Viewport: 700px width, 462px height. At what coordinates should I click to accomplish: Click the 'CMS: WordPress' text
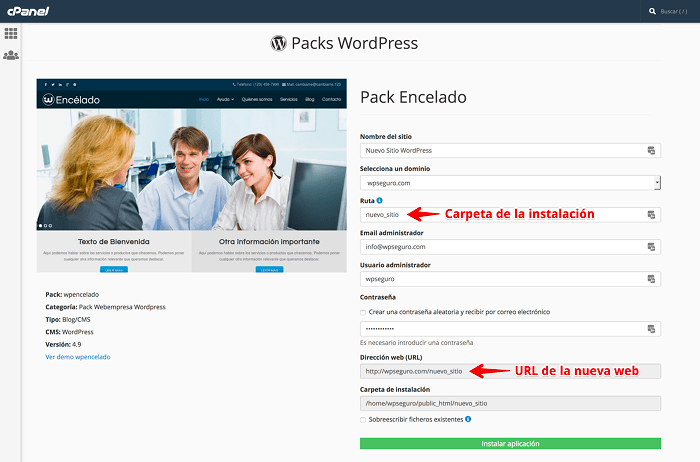[x=69, y=332]
